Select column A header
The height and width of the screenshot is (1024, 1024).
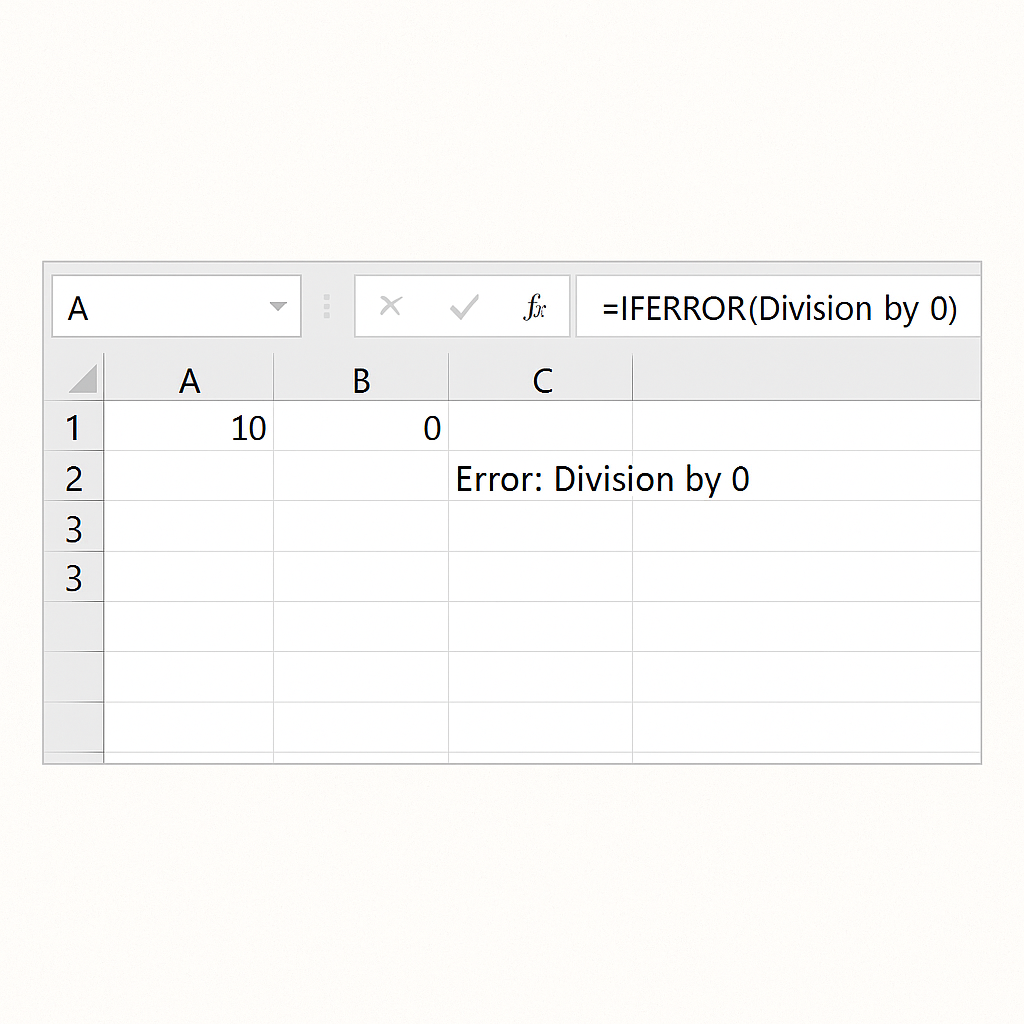pos(189,380)
